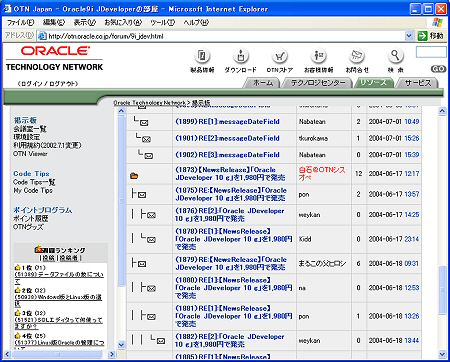Open the お問合せ inquiry icon
450x362 pixels.
click(x=357, y=56)
